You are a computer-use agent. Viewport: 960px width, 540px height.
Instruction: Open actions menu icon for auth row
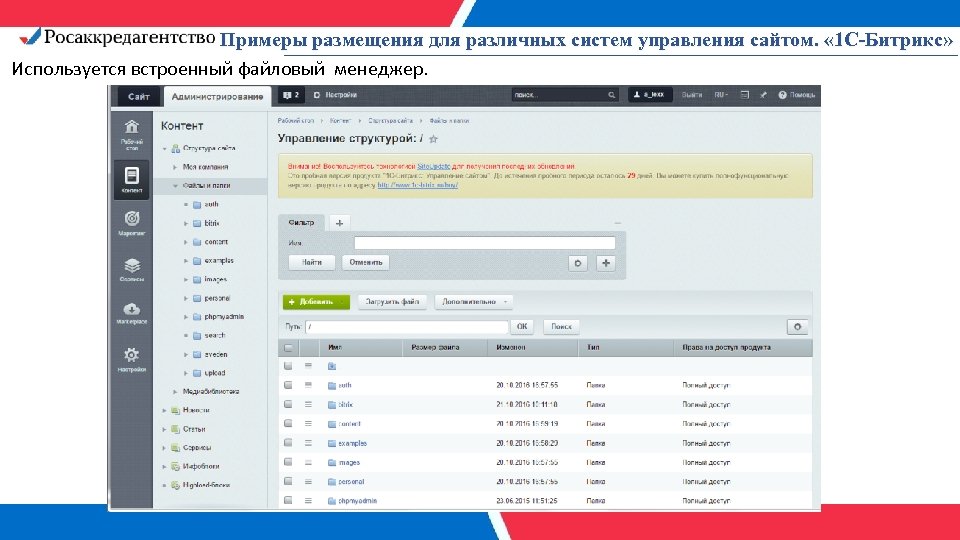tap(309, 385)
